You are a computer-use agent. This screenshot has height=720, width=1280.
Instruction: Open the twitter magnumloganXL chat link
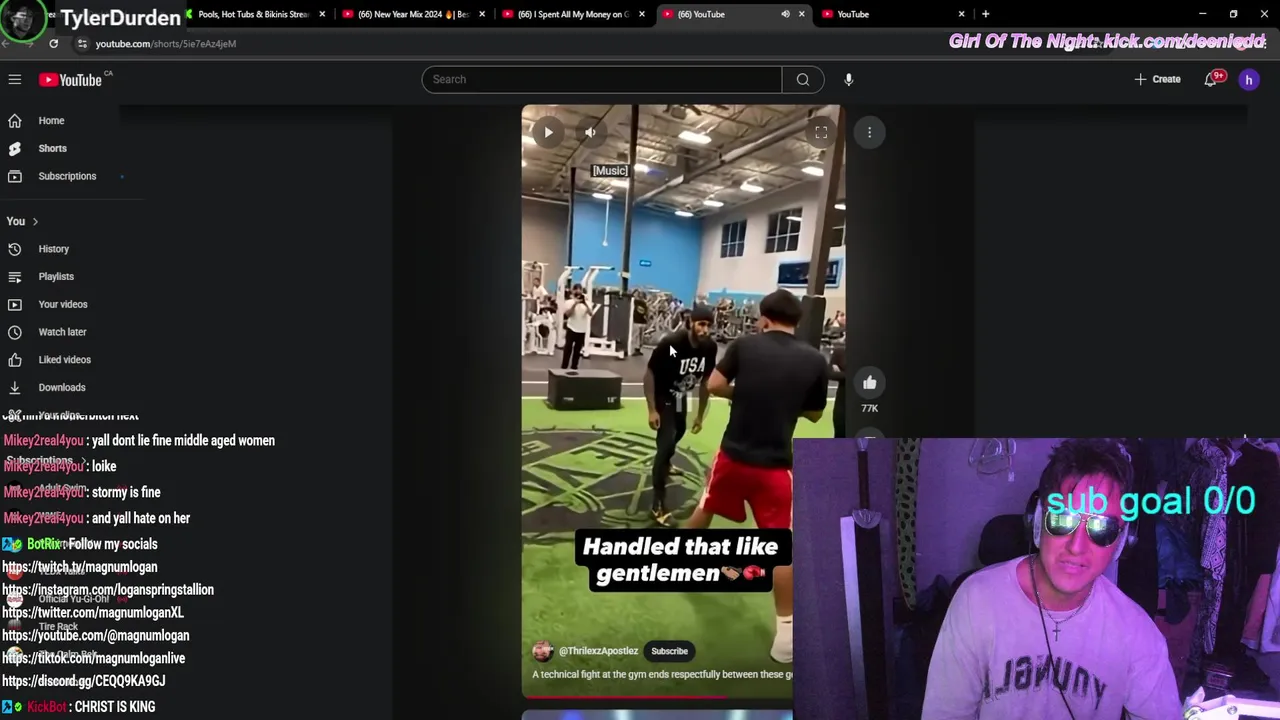tap(93, 613)
